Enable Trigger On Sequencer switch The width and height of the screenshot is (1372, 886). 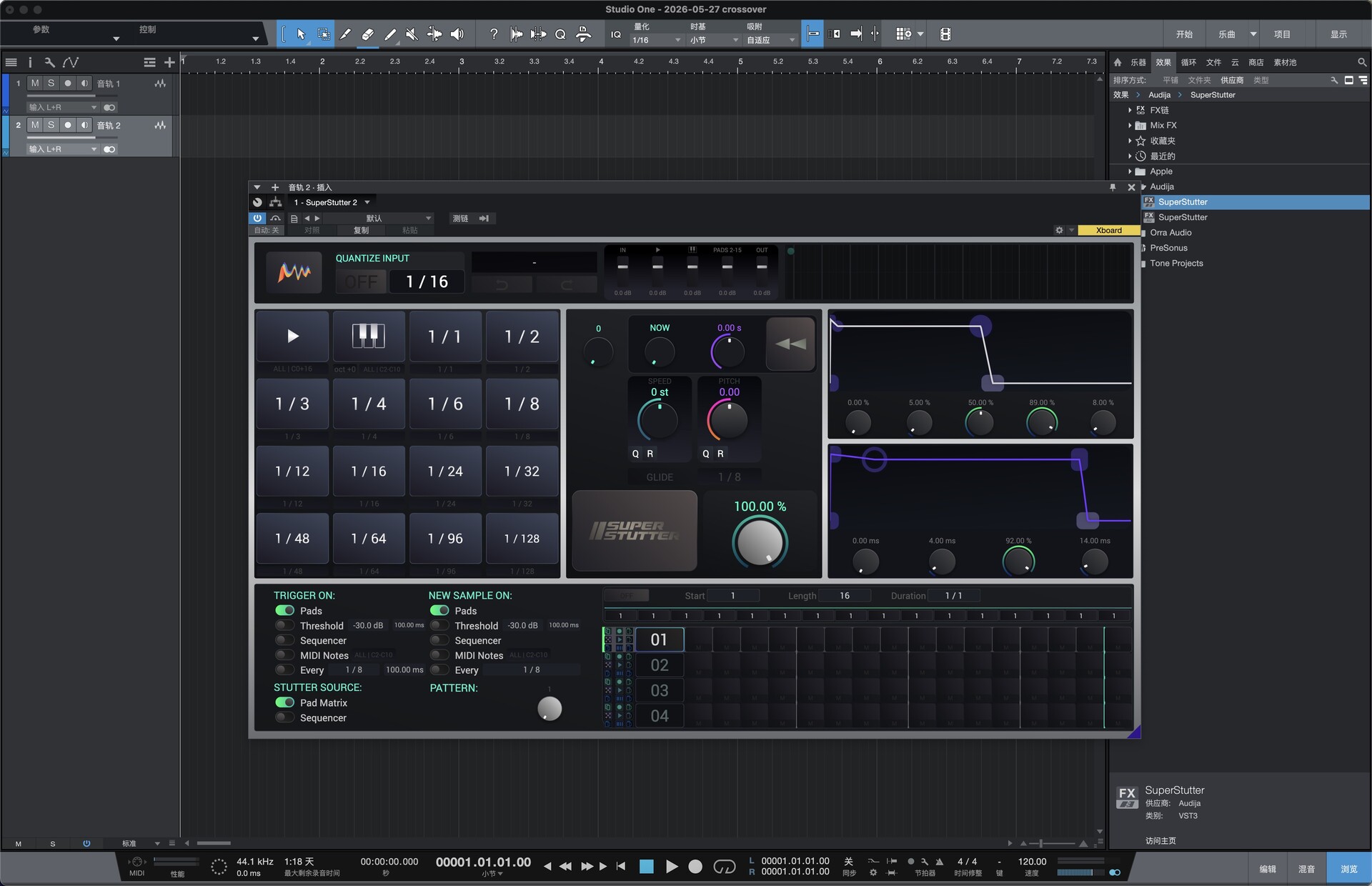[284, 640]
